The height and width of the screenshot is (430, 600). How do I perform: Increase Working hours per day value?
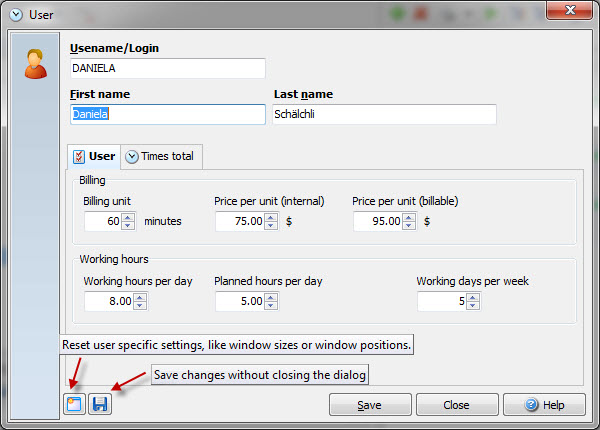[x=140, y=297]
